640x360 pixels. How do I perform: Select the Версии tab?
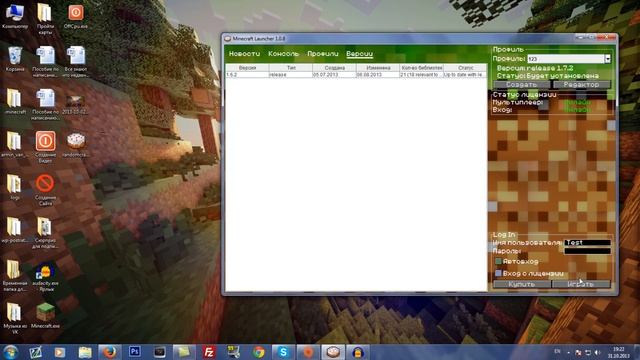pyautogui.click(x=360, y=54)
